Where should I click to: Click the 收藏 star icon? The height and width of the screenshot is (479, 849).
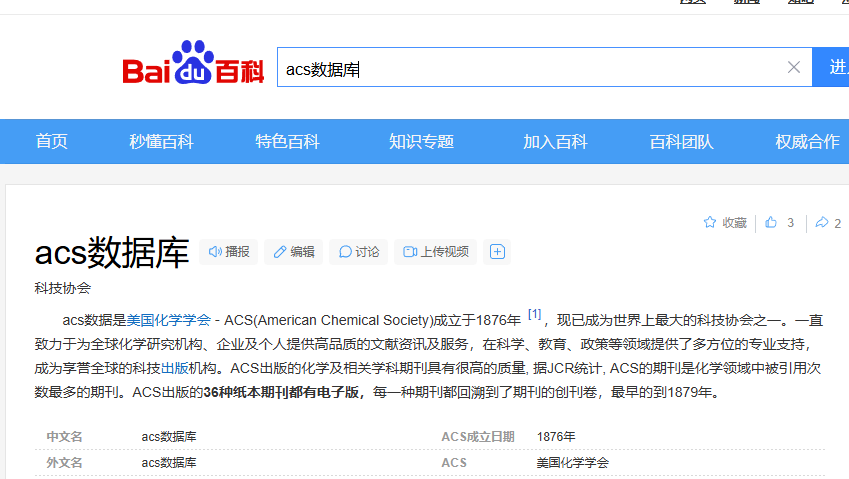pyautogui.click(x=710, y=222)
